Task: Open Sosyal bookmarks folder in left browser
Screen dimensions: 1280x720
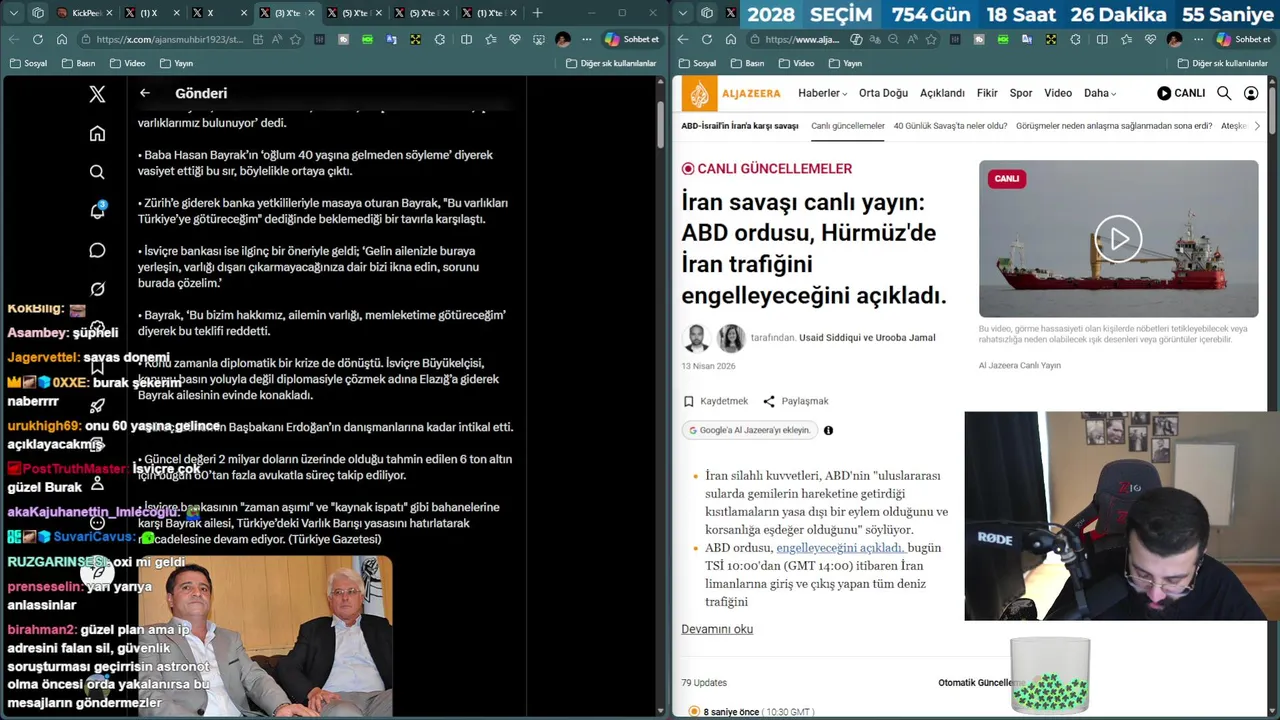Action: [x=28, y=63]
